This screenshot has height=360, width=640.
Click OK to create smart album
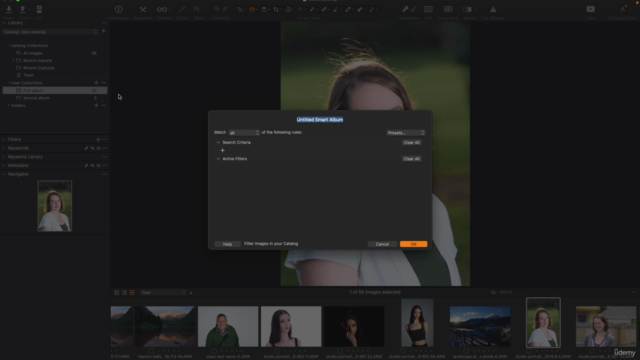(x=413, y=244)
